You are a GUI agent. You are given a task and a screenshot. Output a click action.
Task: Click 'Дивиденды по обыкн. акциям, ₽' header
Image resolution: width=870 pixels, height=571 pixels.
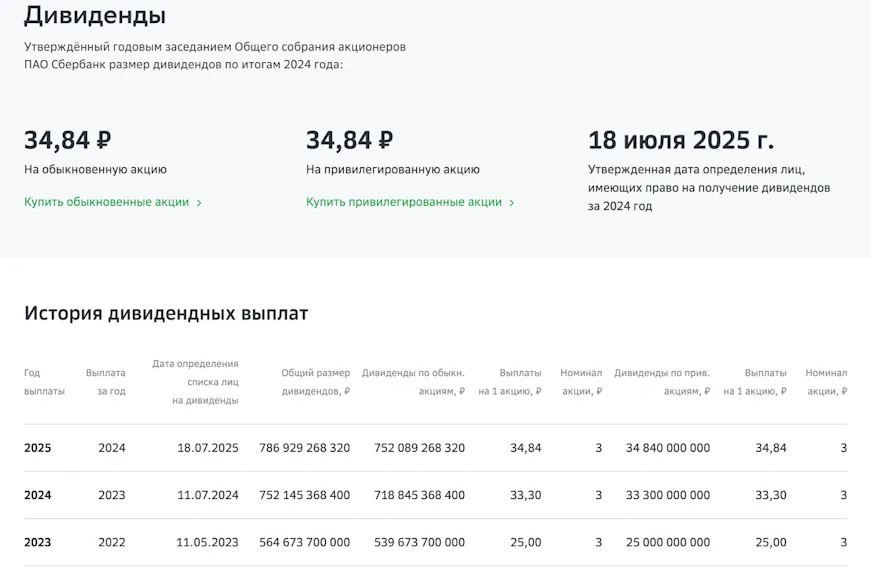(x=413, y=382)
